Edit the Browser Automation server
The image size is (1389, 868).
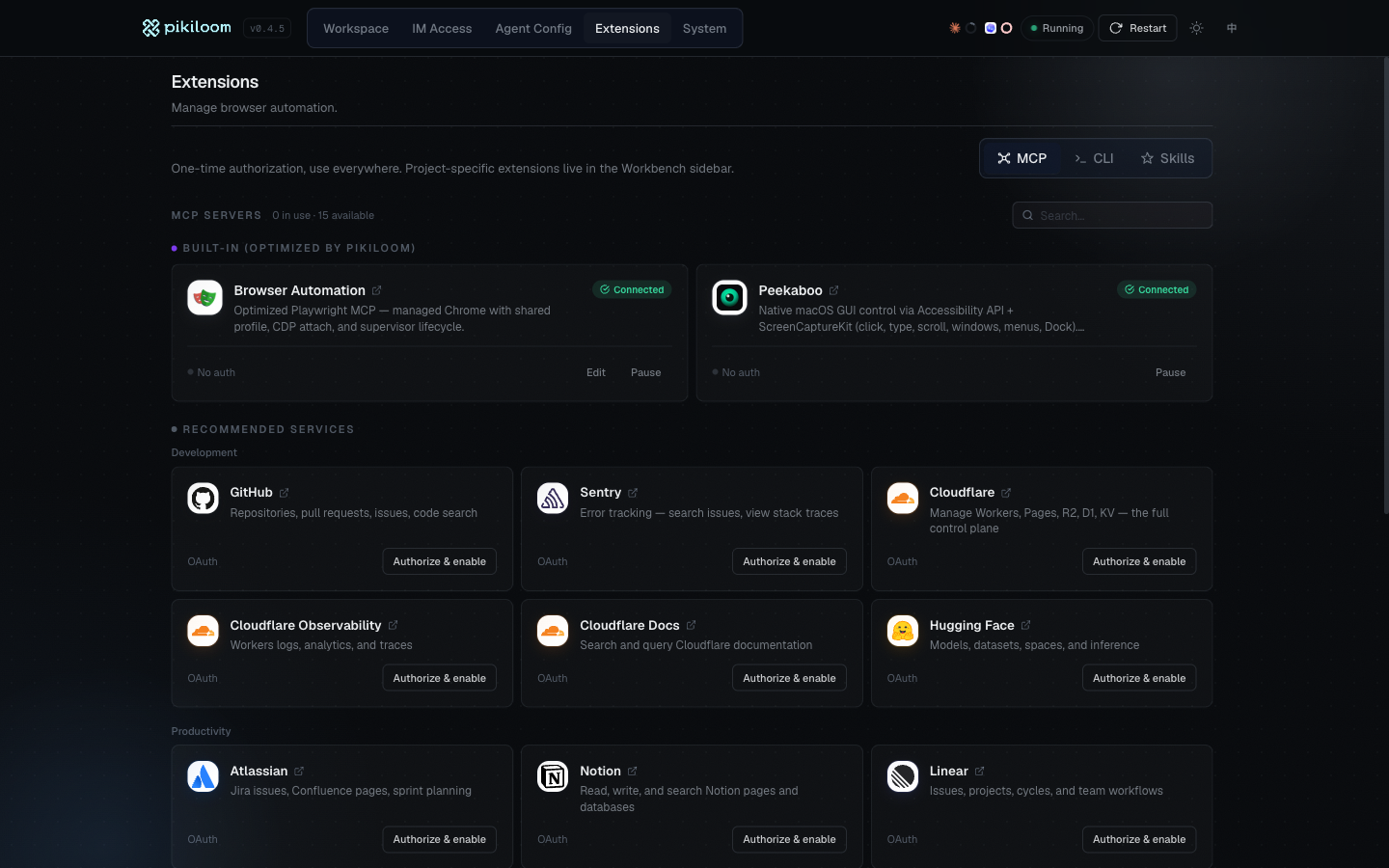click(x=596, y=372)
